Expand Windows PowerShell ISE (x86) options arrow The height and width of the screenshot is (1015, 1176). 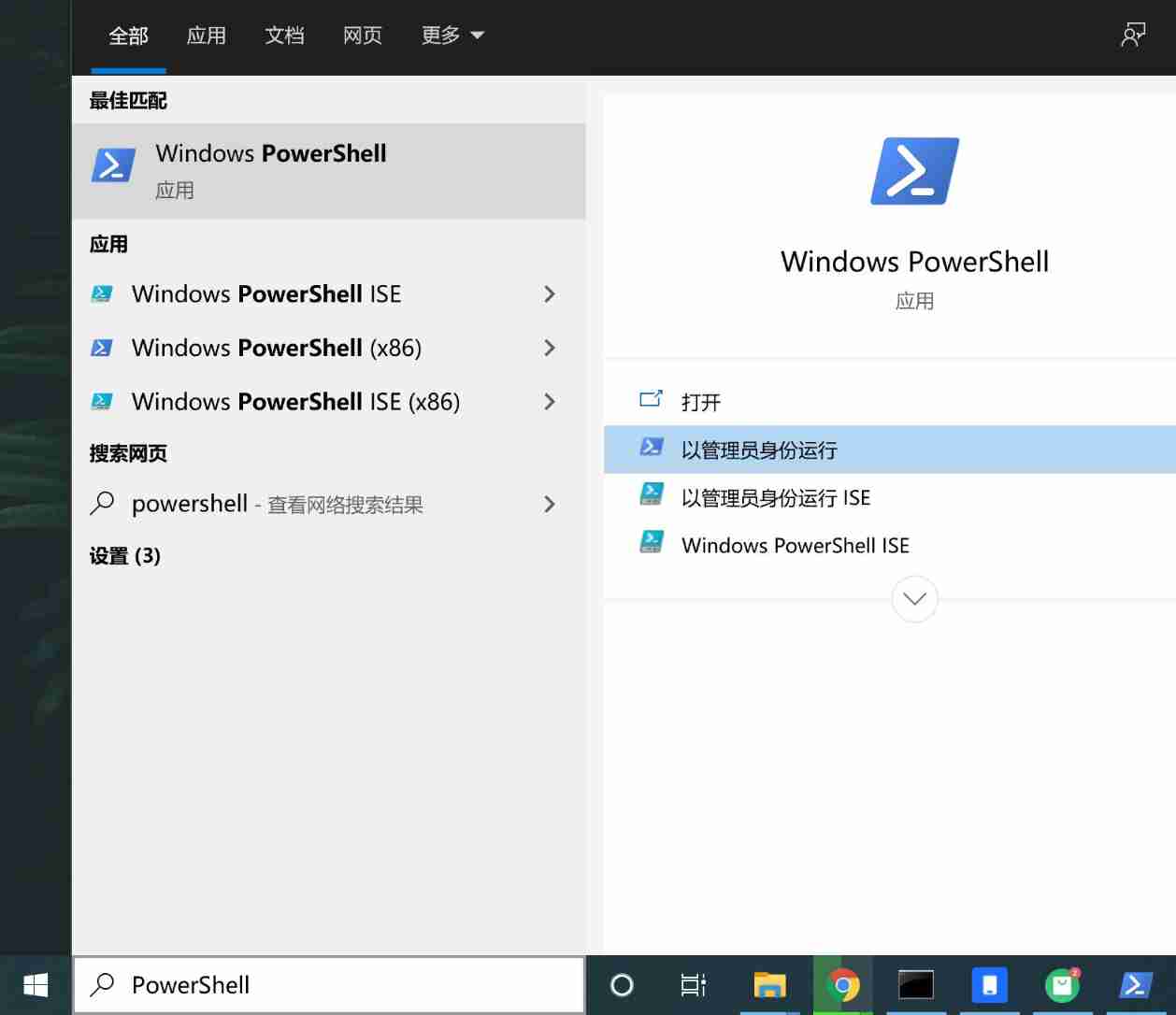coord(550,402)
